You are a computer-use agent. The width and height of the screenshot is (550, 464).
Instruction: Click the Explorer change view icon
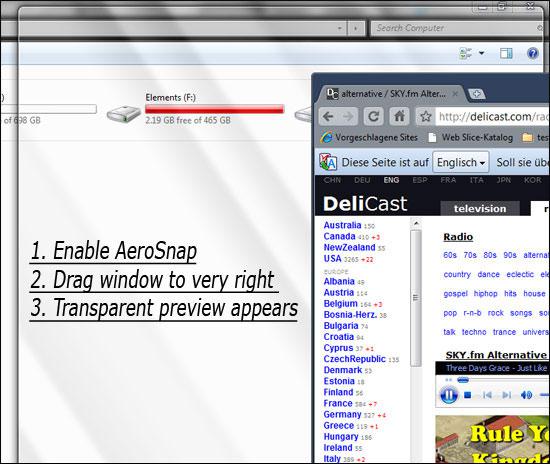pos(466,53)
